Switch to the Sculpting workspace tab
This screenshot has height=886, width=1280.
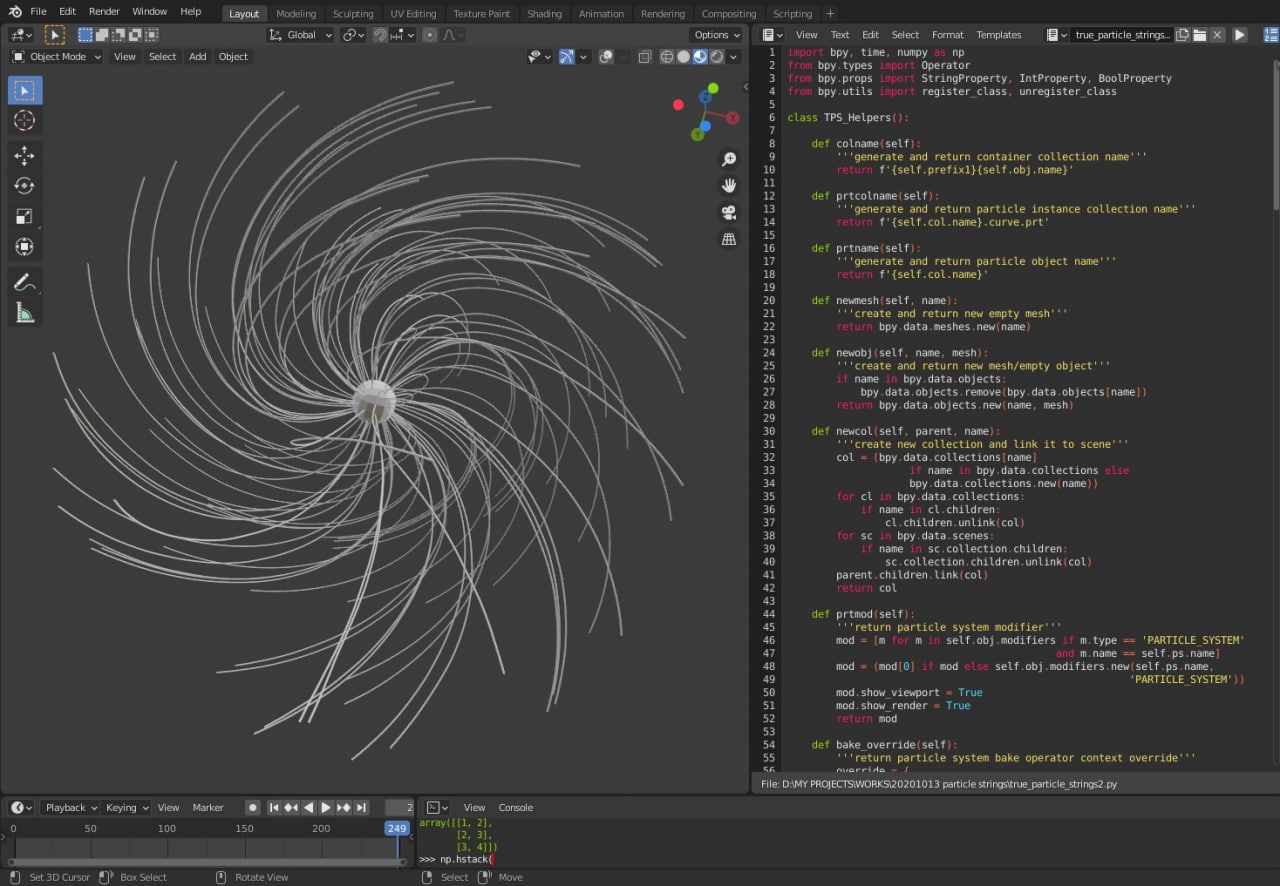tap(352, 14)
